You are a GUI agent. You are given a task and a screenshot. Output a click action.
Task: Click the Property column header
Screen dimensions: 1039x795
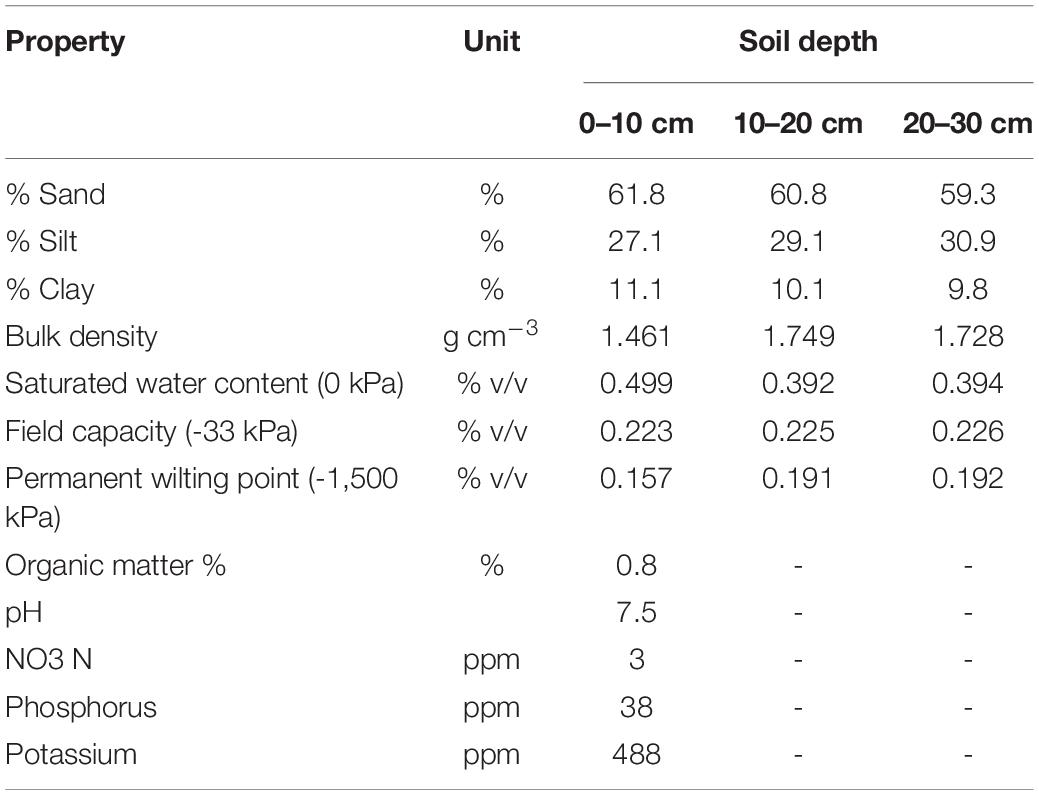(x=65, y=42)
